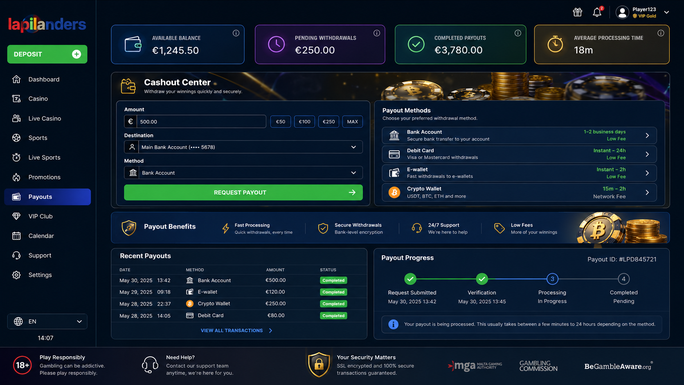This screenshot has height=385, width=684.
Task: Click the May 30 Bank Account €500.00 row
Action: tap(239, 280)
